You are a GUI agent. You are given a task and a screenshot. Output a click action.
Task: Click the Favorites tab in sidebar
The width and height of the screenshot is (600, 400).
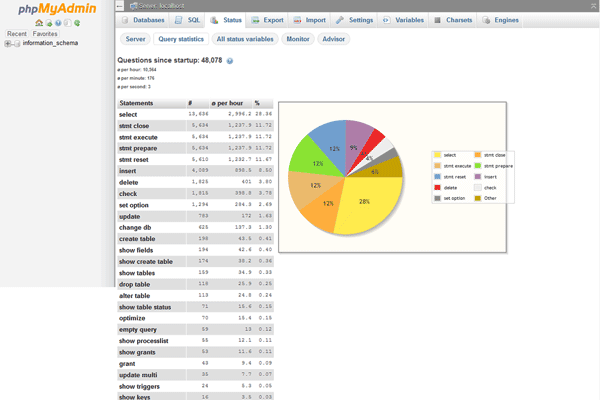click(x=44, y=33)
